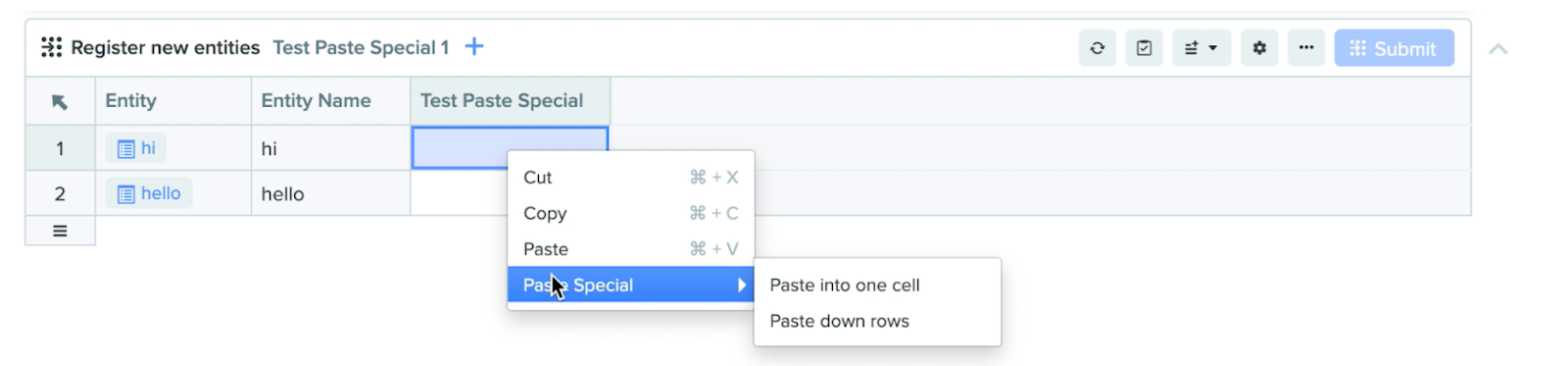Click the registration grid icon beside the title
The height and width of the screenshot is (366, 1568).
click(x=51, y=47)
